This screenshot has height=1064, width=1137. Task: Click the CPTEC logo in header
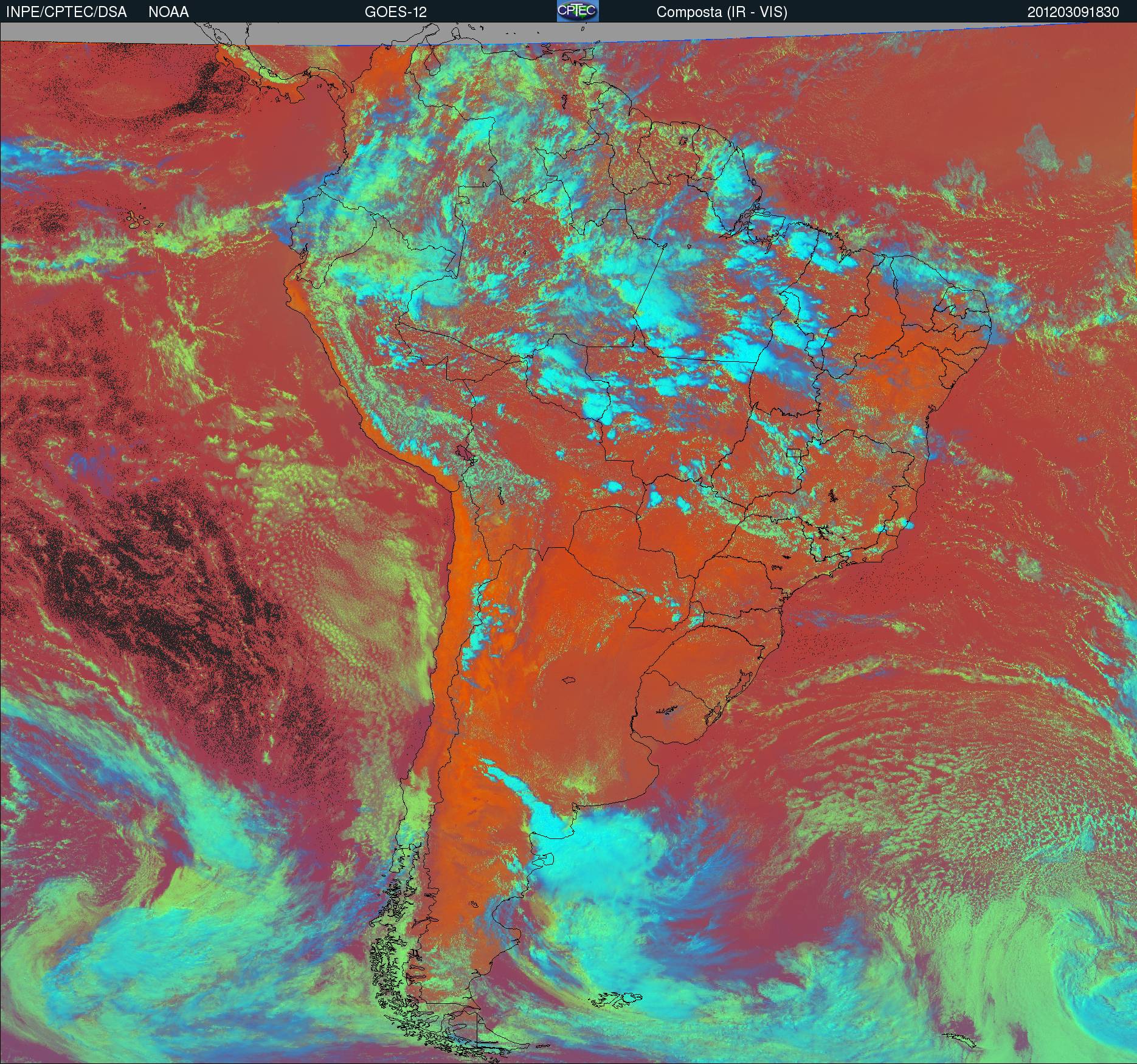578,11
